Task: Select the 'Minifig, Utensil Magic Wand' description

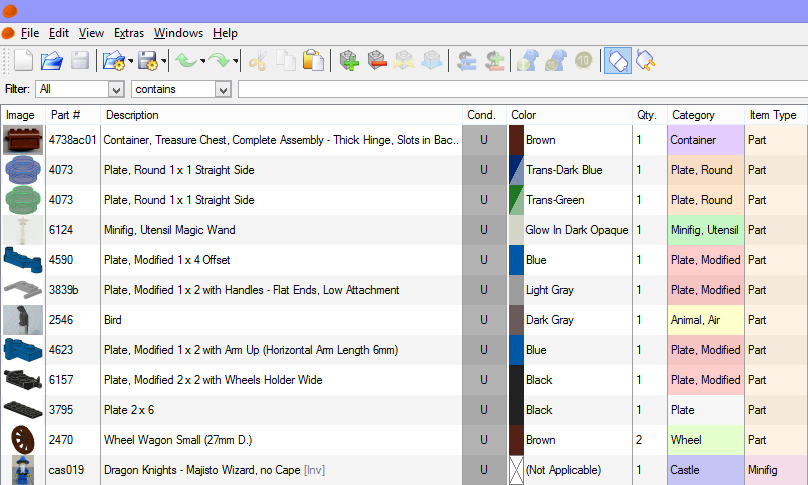Action: (x=170, y=230)
